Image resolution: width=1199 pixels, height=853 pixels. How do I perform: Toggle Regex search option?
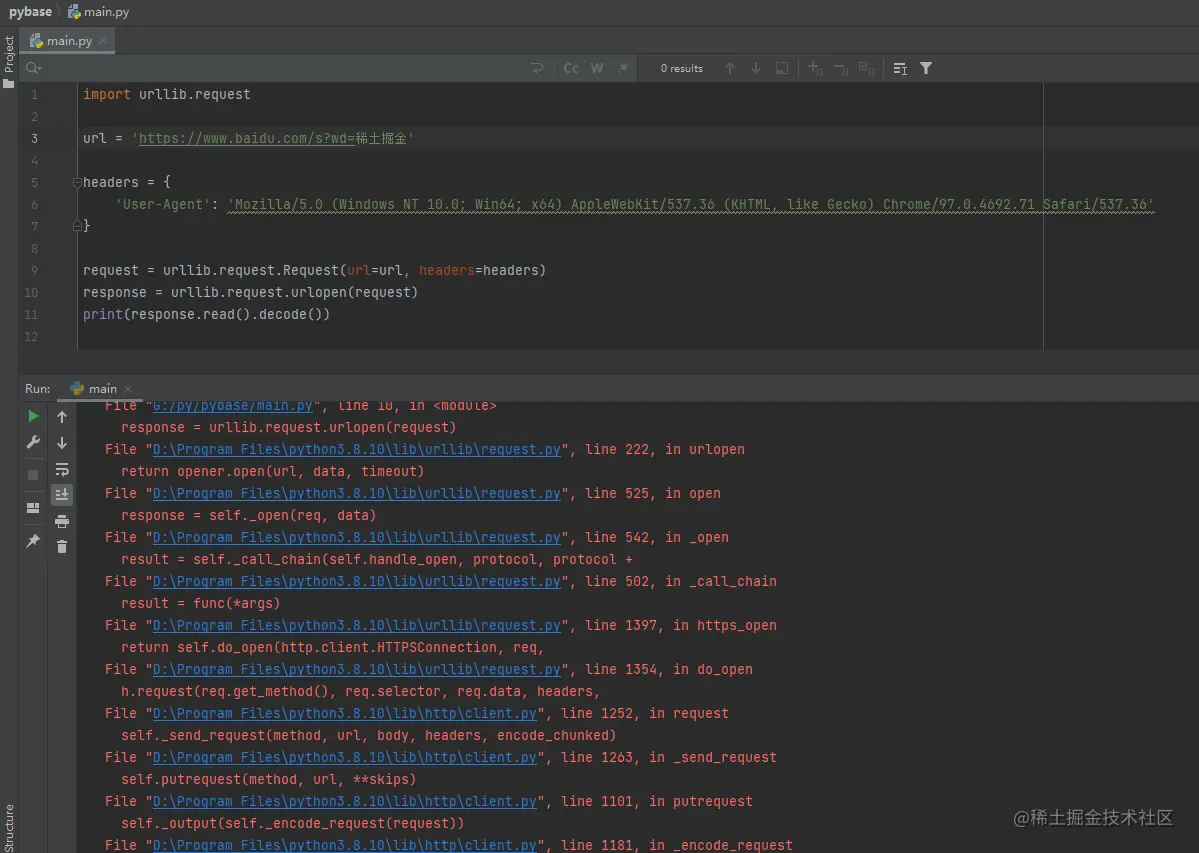coord(623,68)
